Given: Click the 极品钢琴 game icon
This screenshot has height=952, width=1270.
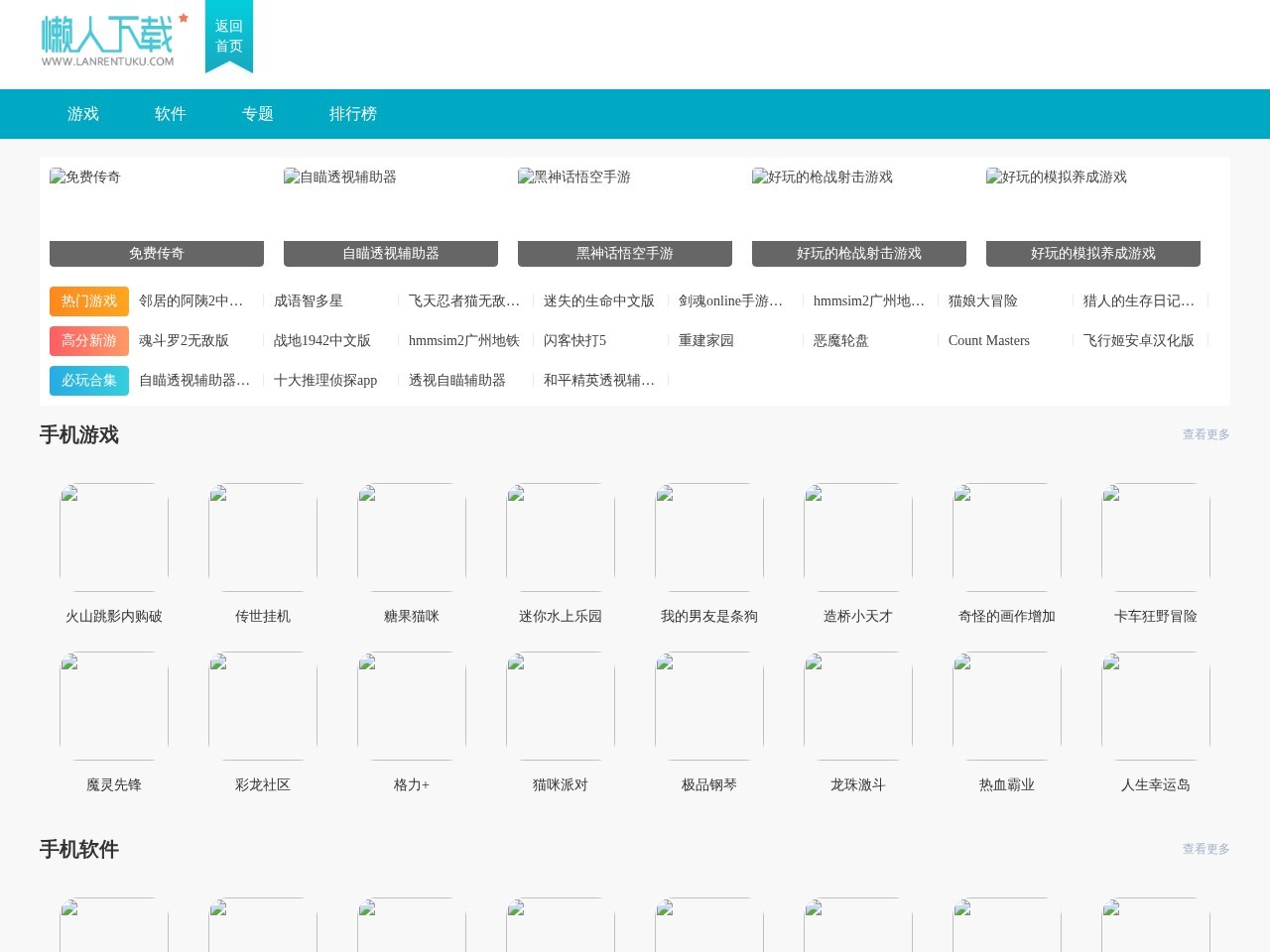Looking at the screenshot, I should tap(709, 706).
